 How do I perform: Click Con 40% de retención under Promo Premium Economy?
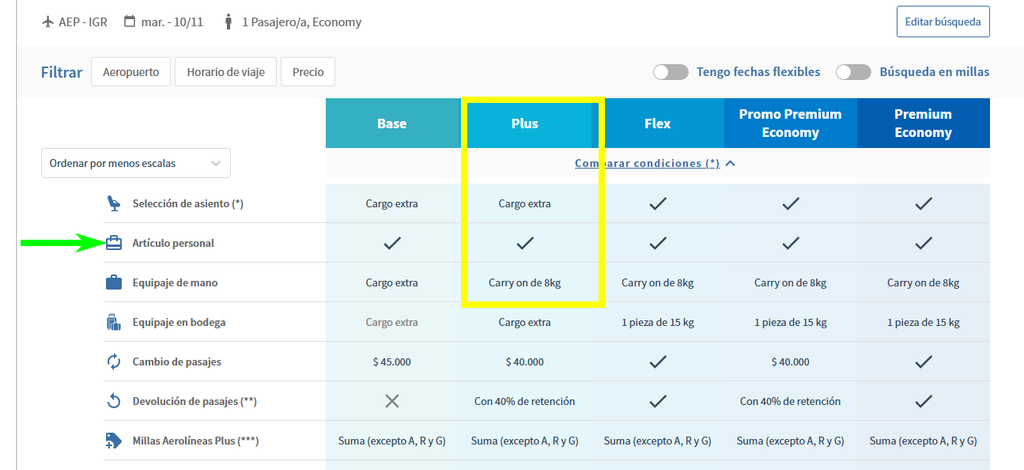(x=790, y=401)
